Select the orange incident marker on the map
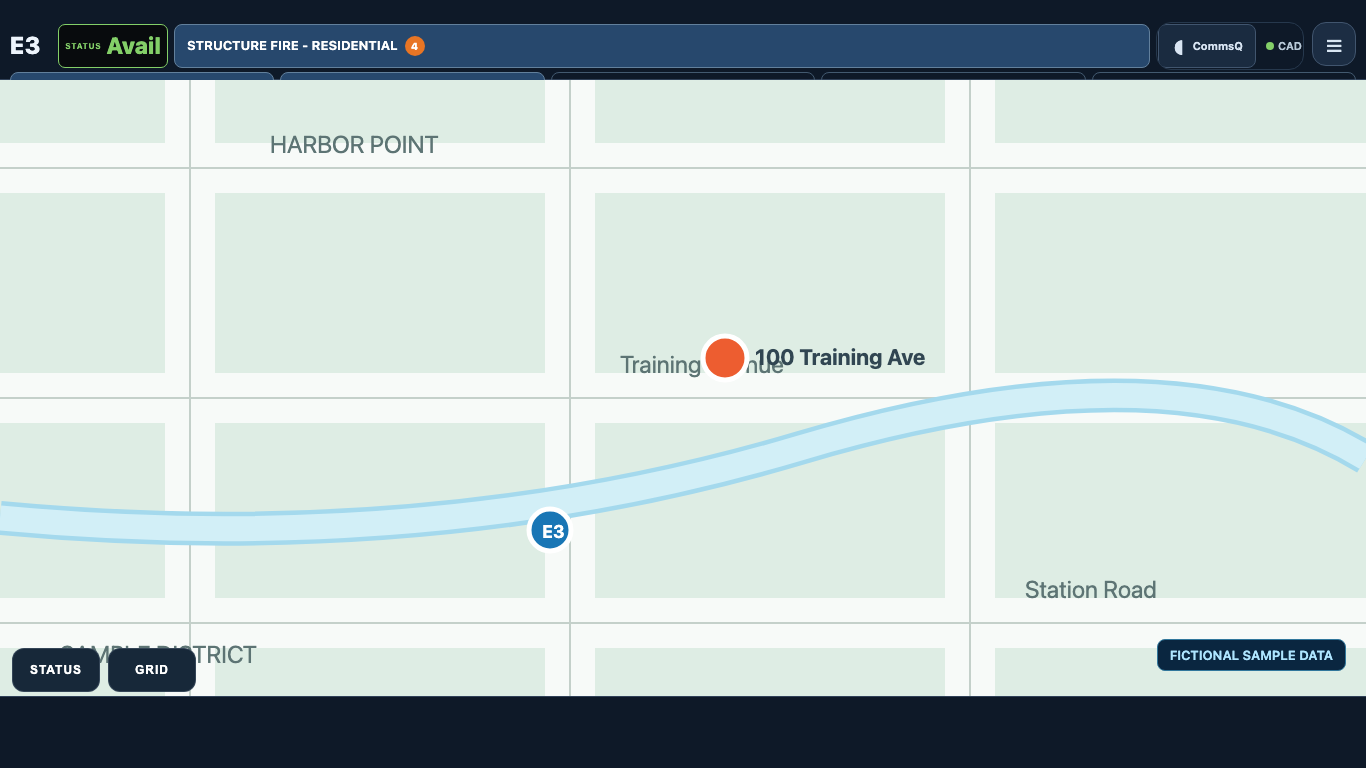This screenshot has width=1366, height=768. [x=724, y=357]
